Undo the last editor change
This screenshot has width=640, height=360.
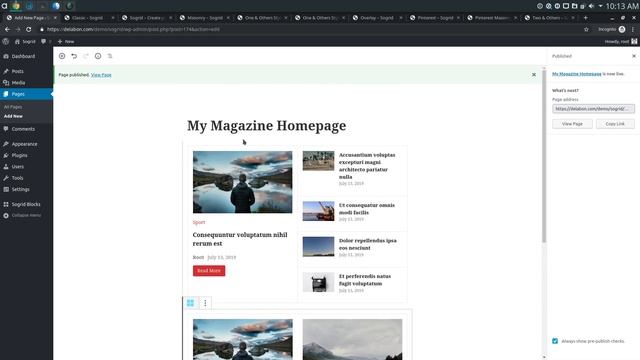74,56
